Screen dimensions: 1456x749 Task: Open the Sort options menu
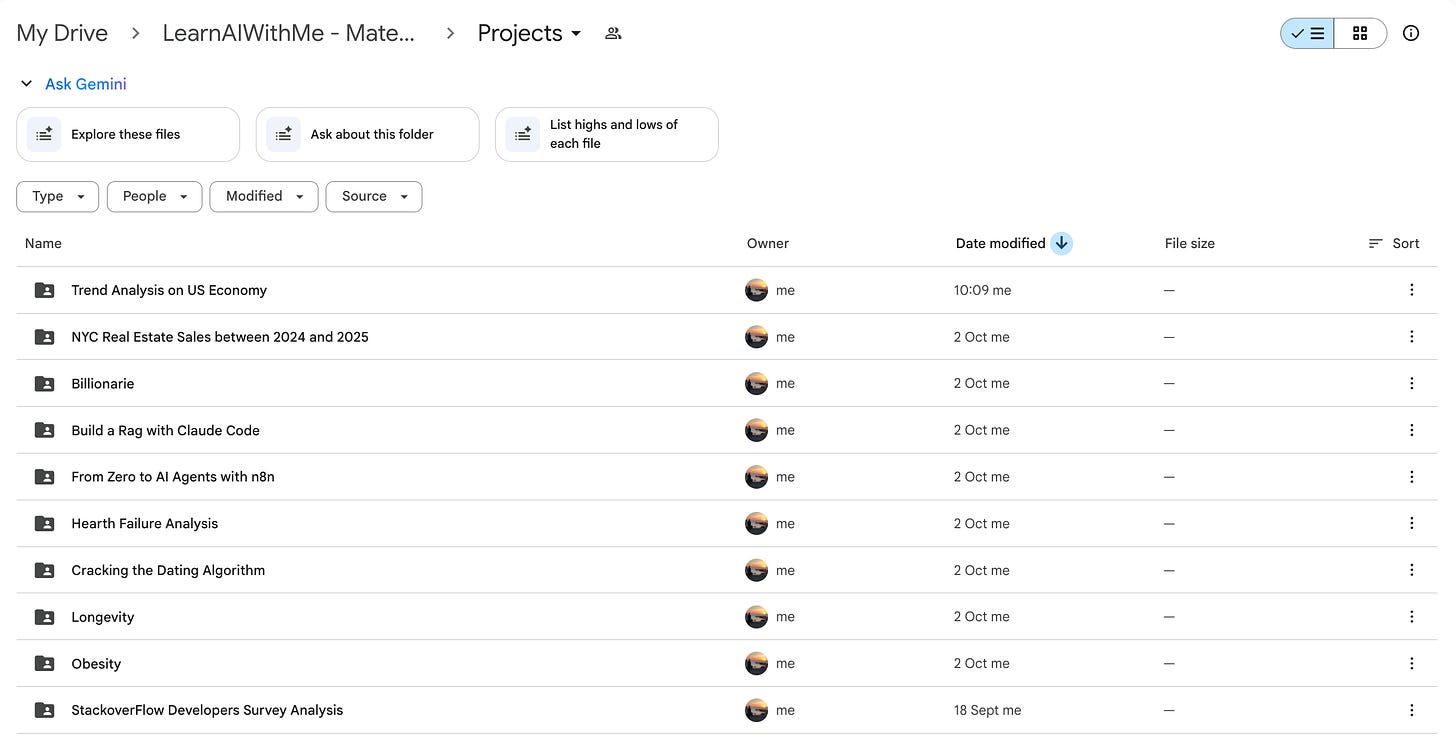click(x=1393, y=243)
